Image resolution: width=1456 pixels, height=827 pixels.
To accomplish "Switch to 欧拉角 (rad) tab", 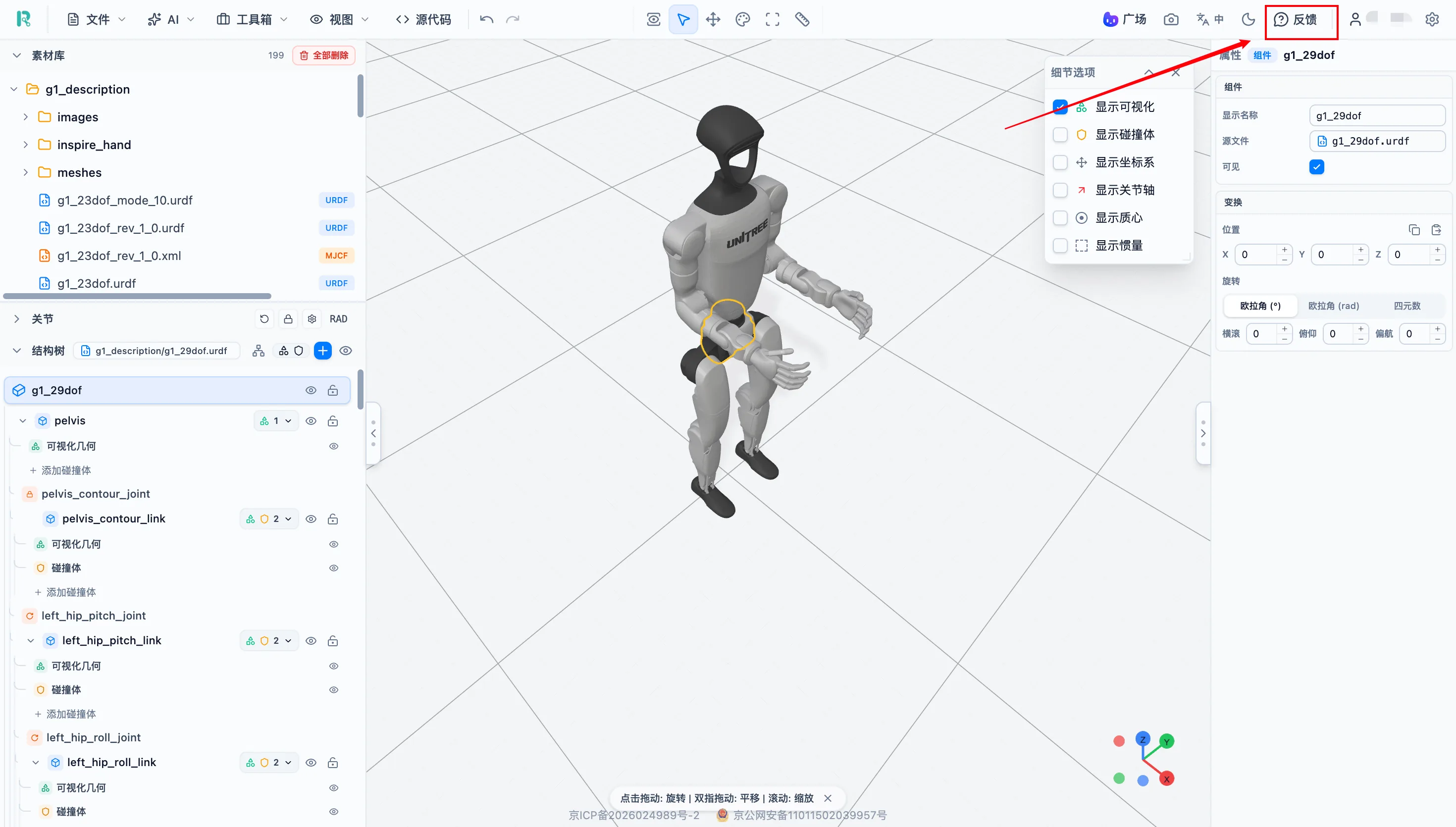I will click(x=1333, y=306).
